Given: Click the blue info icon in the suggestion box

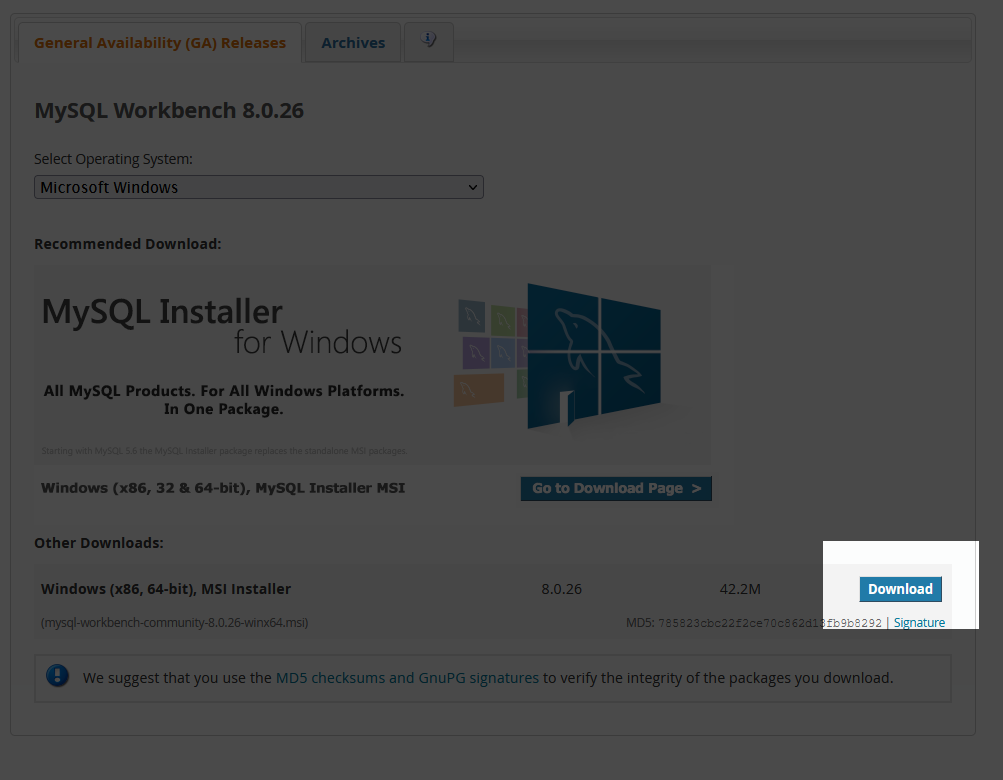Looking at the screenshot, I should (57, 676).
